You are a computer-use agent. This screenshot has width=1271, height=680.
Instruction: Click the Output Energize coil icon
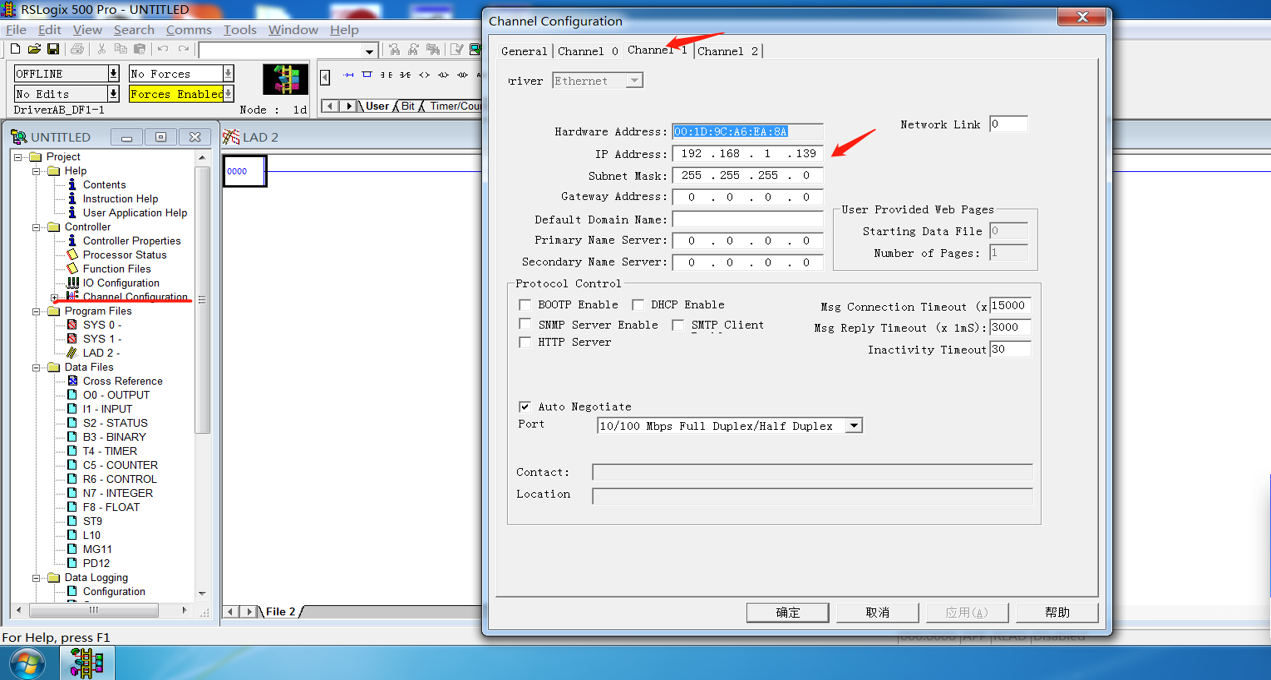click(424, 75)
